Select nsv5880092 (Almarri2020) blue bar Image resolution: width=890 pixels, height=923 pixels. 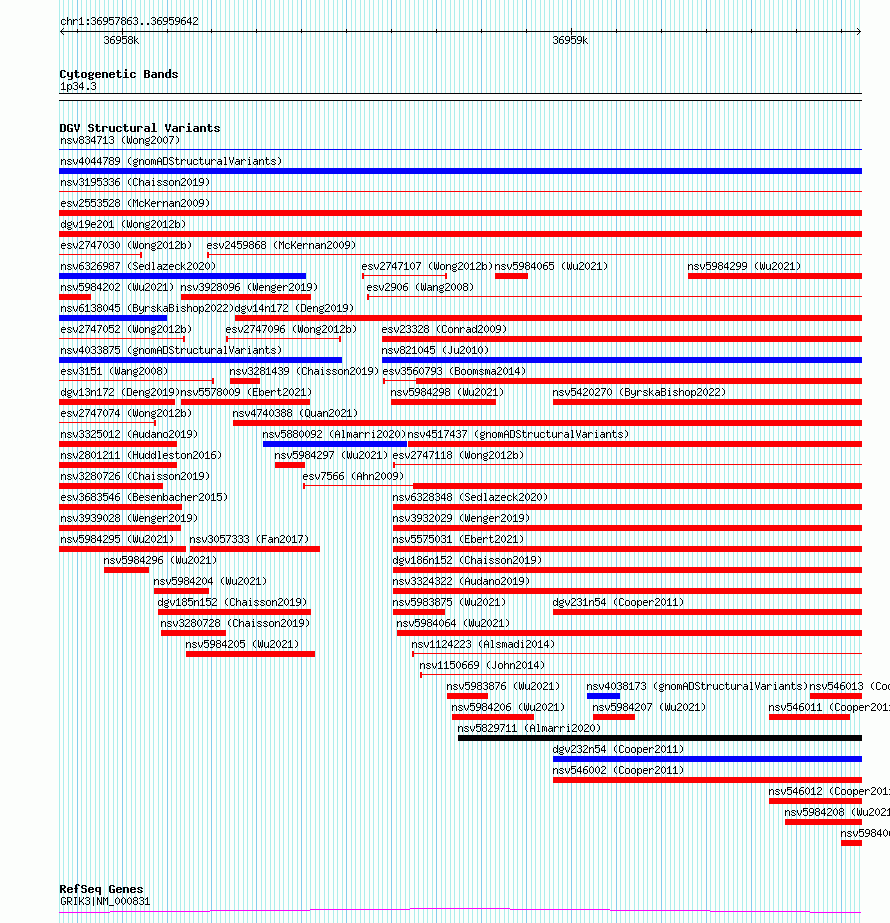click(x=335, y=444)
